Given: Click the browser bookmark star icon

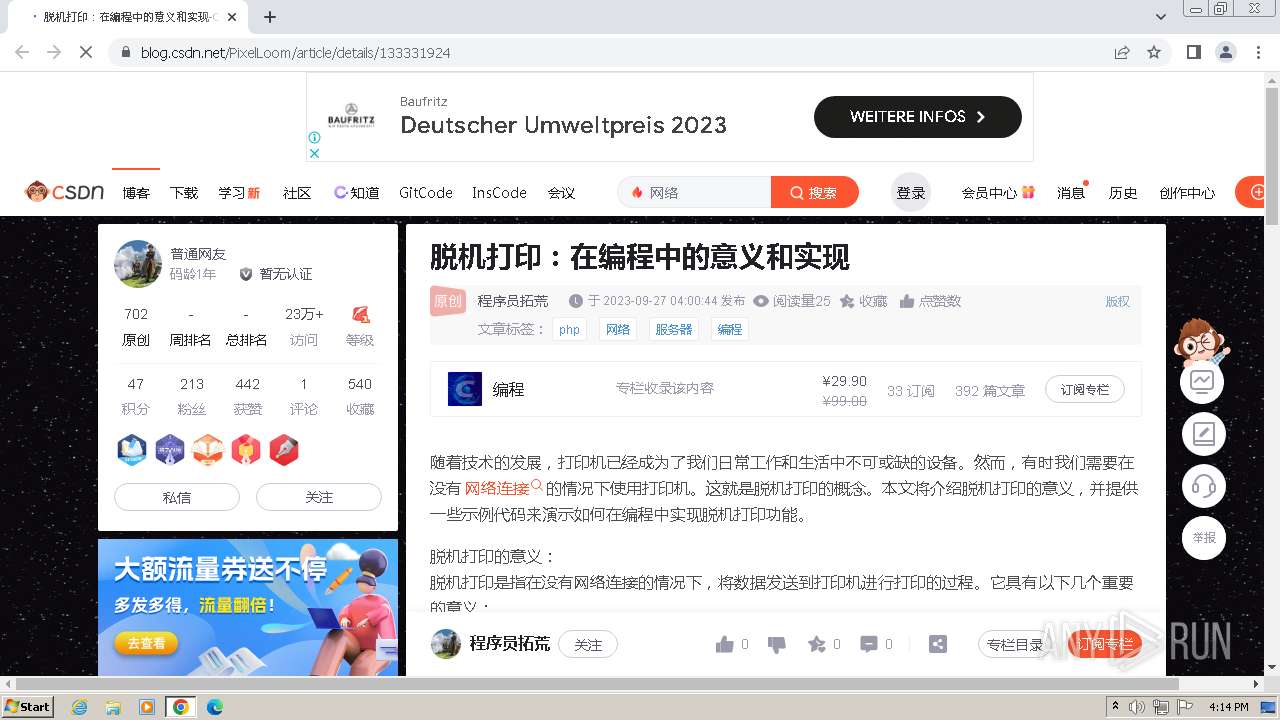Looking at the screenshot, I should click(1154, 52).
